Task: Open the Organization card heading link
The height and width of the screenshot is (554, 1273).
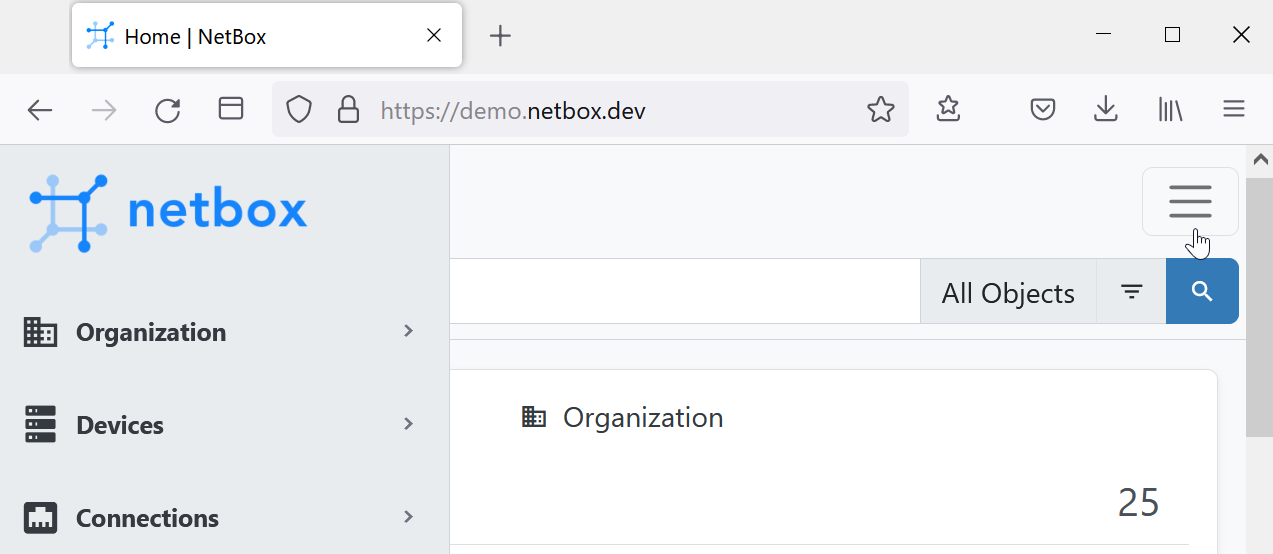Action: (x=643, y=418)
